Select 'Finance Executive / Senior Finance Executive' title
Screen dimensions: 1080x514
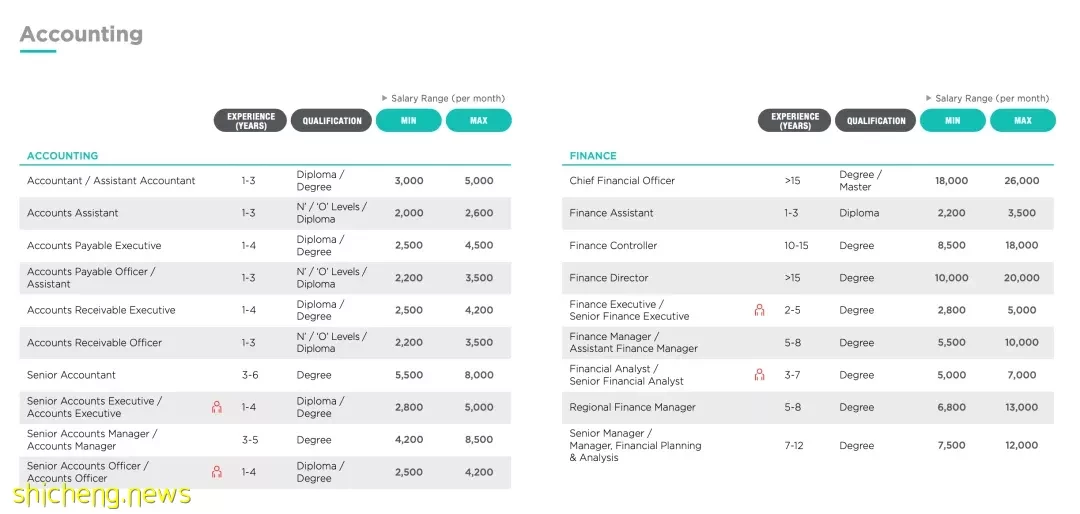[x=630, y=310]
